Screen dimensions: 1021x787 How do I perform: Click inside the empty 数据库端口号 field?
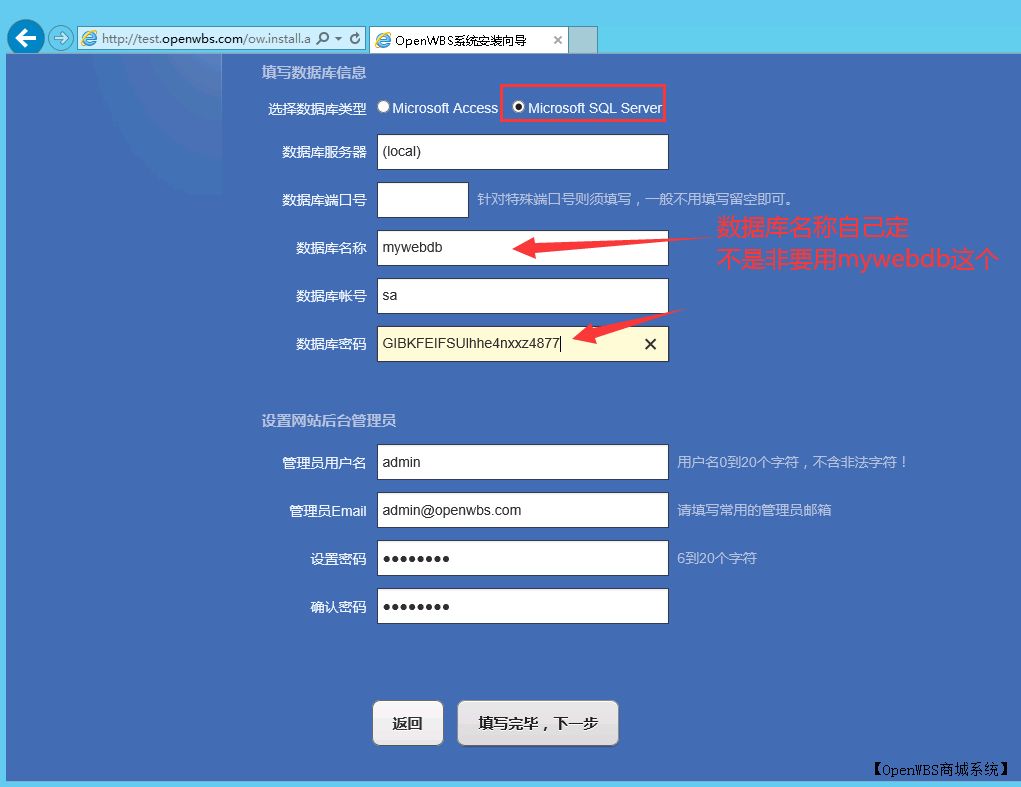tap(422, 199)
